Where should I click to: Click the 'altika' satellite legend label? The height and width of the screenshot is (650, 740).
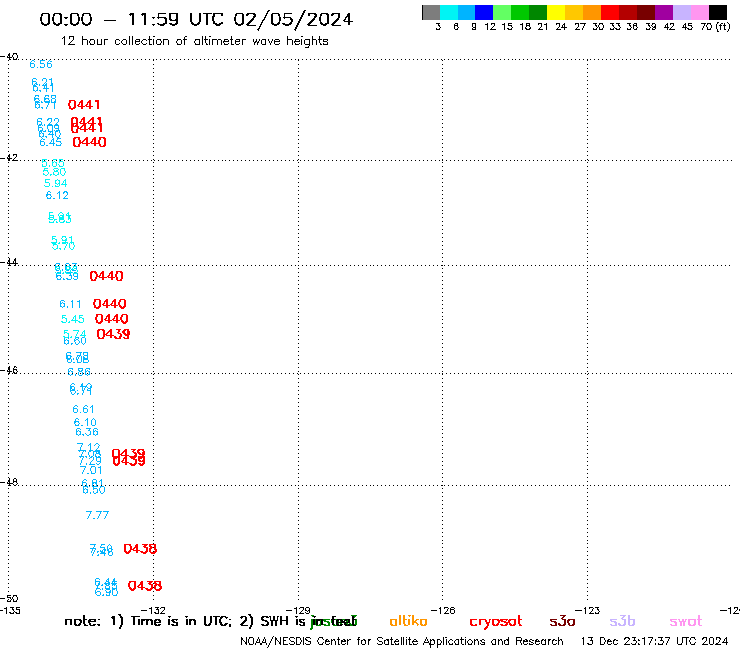point(408,621)
